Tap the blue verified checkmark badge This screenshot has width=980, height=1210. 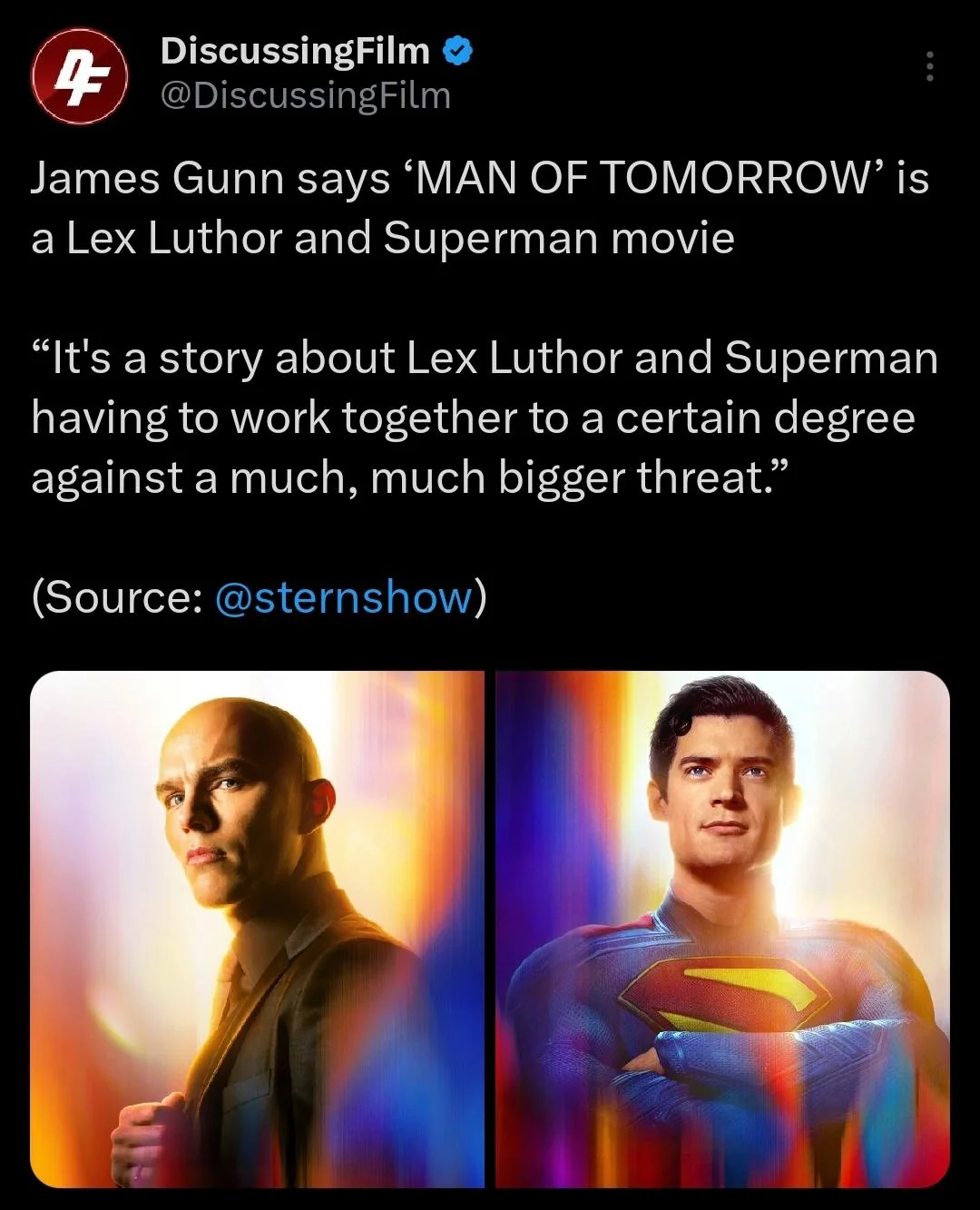coord(457,52)
